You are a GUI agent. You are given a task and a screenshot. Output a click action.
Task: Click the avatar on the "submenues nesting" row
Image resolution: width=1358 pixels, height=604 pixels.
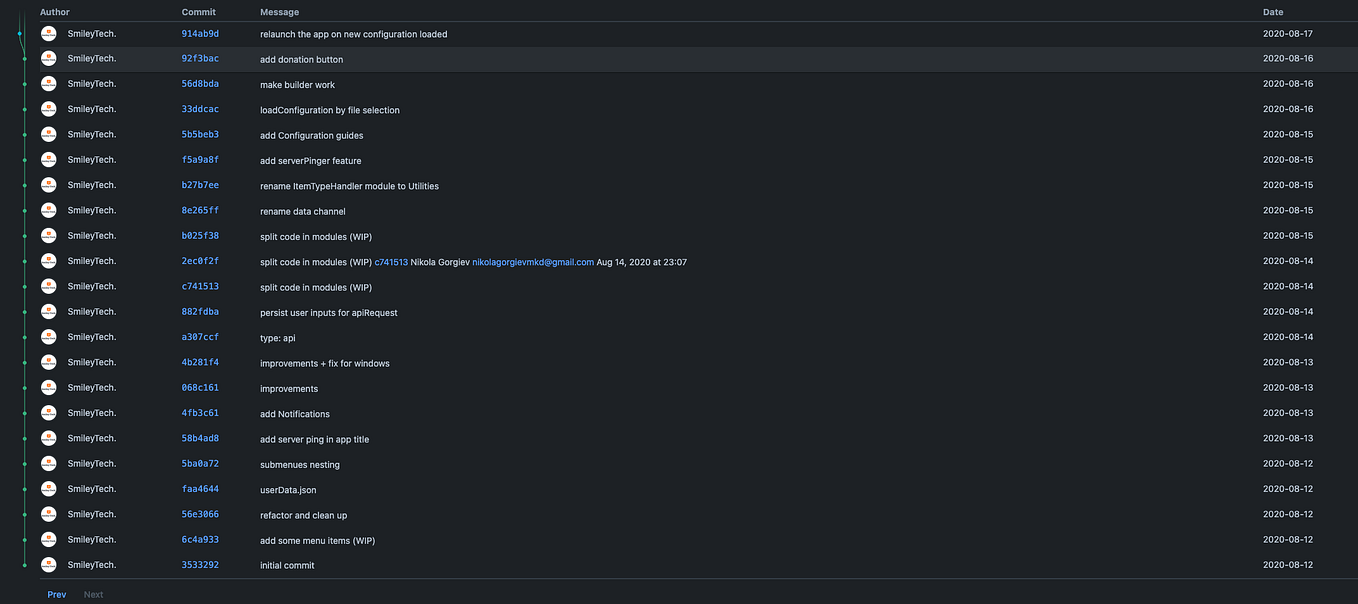(x=48, y=463)
